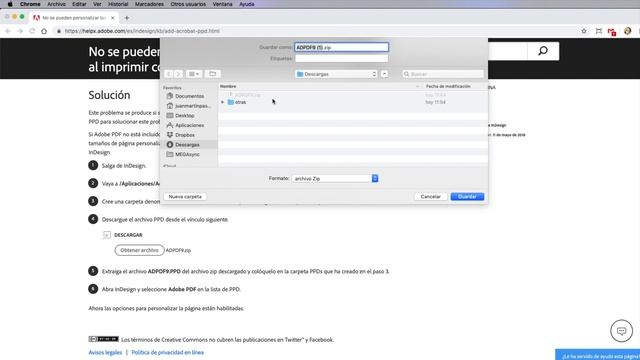
Task: Edit the Guardar como filename field
Action: 341,47
